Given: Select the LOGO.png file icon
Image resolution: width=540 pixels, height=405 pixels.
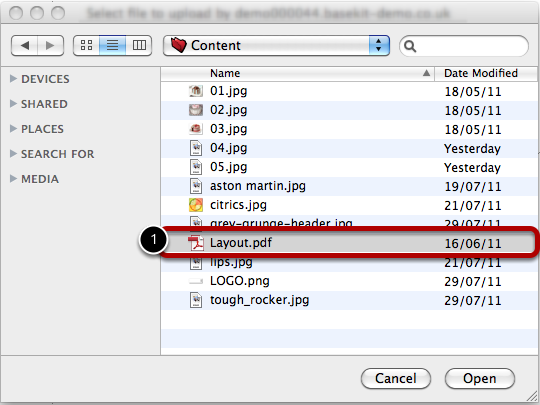Looking at the screenshot, I should coord(196,281).
